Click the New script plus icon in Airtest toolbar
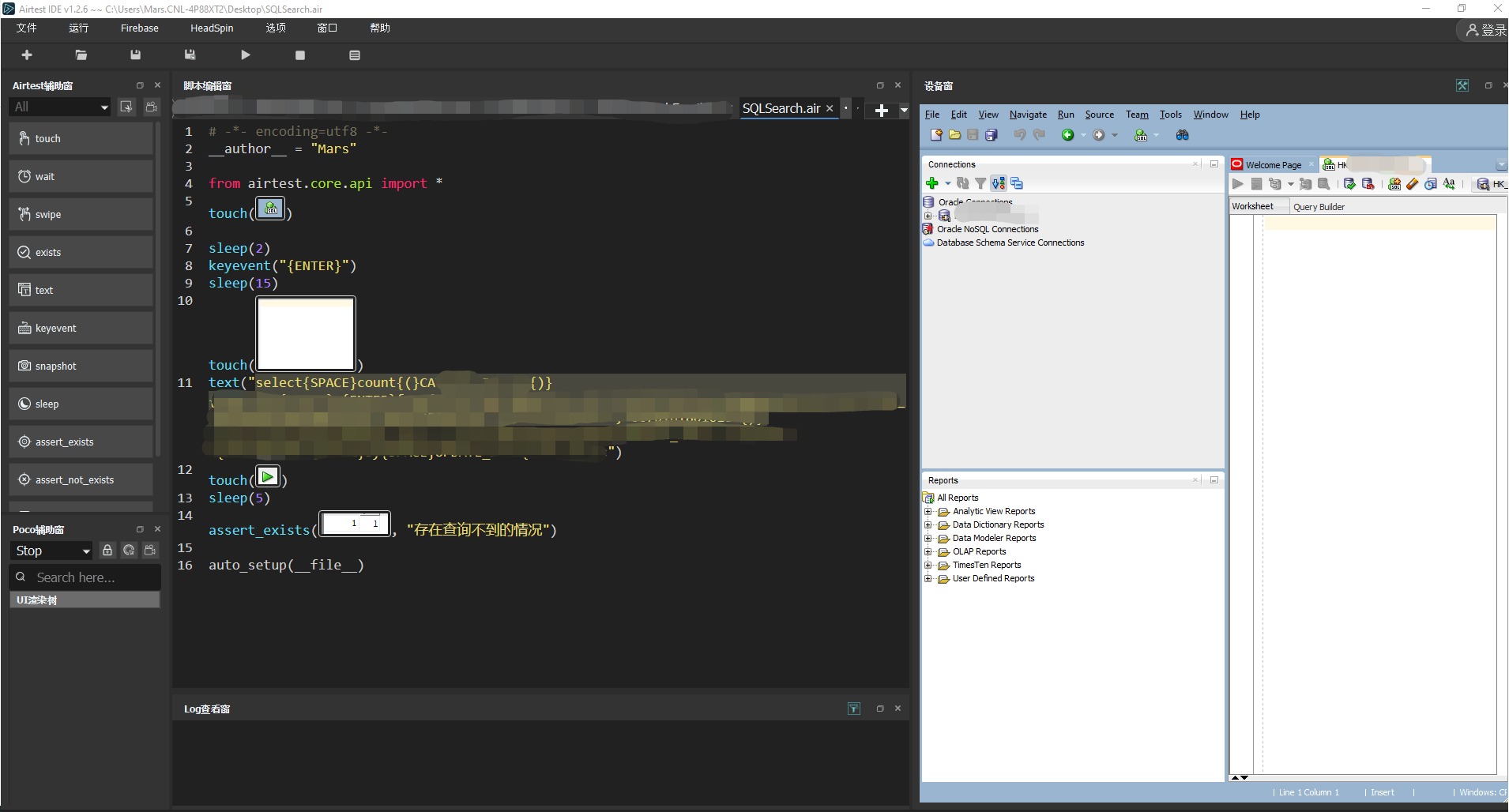 [x=27, y=55]
